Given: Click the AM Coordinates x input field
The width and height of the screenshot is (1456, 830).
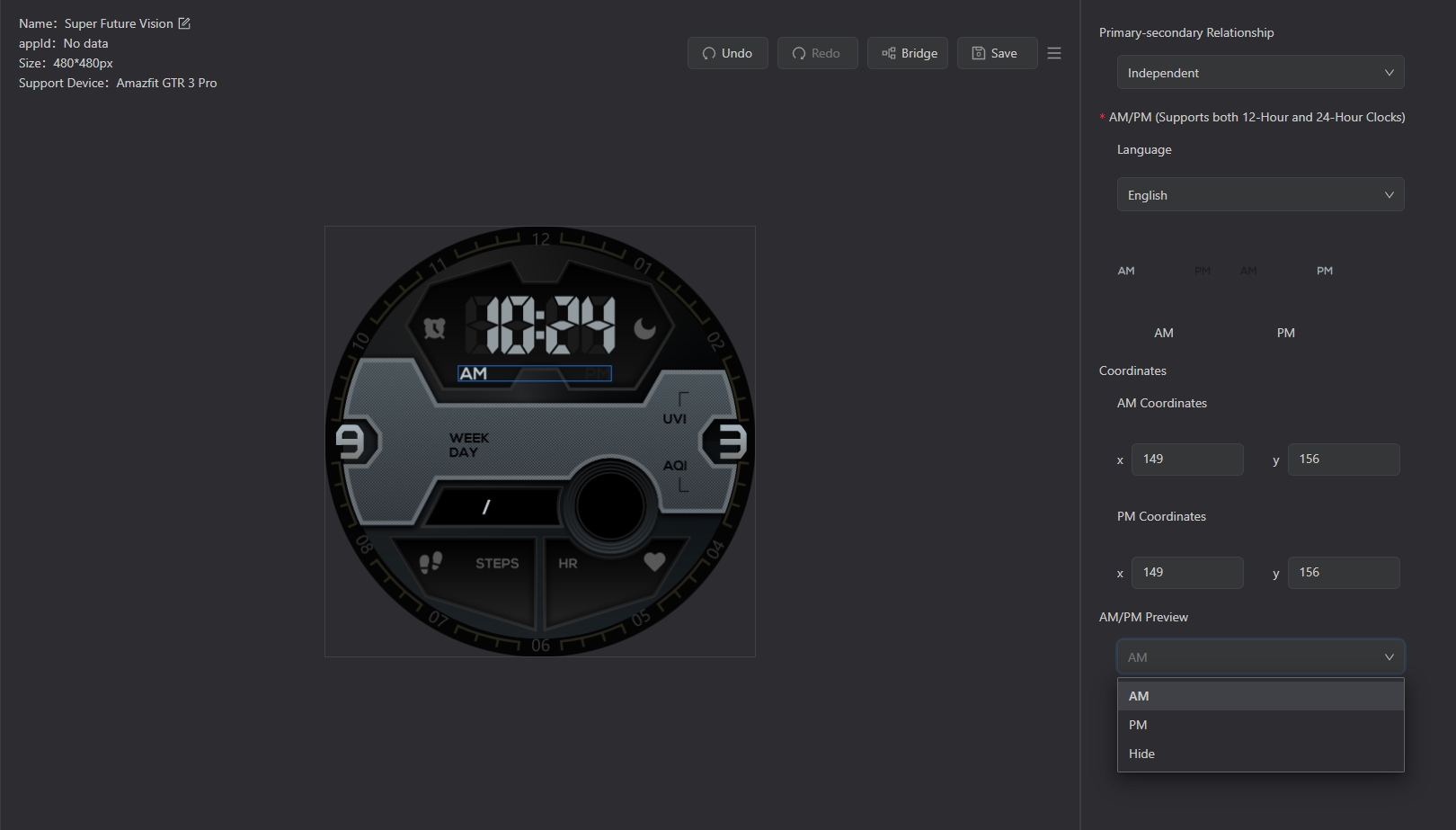Looking at the screenshot, I should (1187, 460).
